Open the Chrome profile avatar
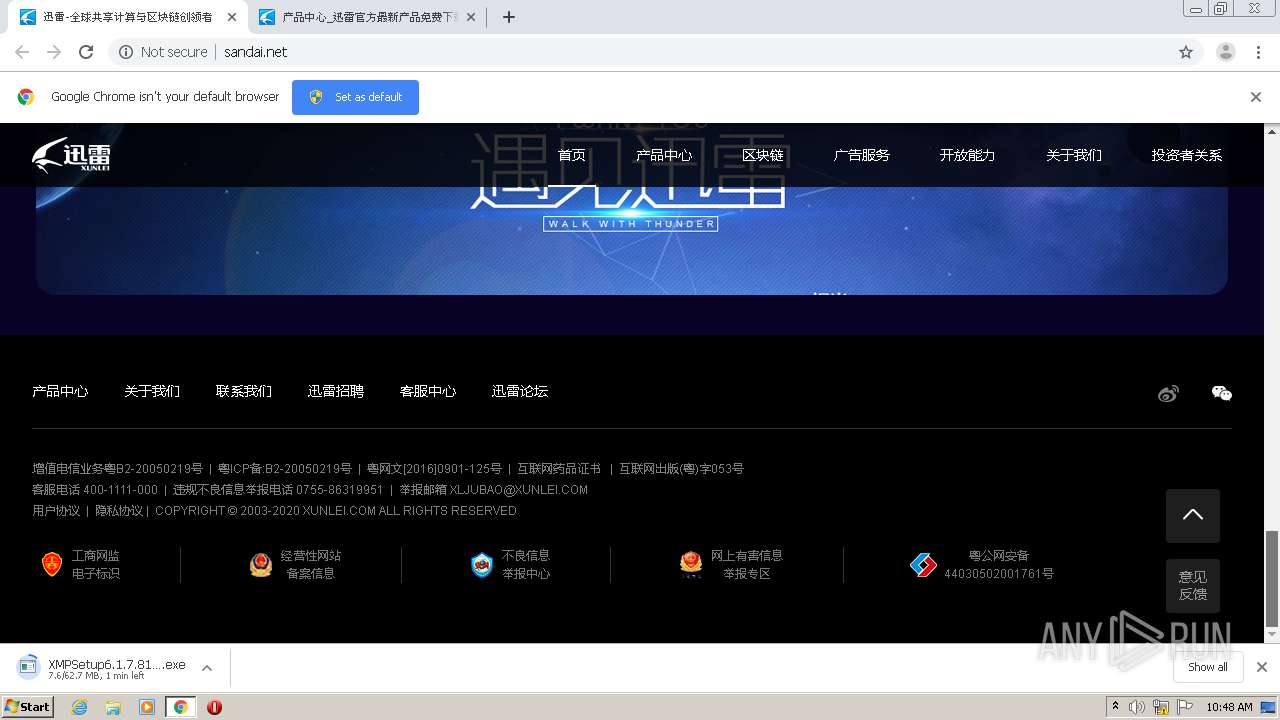The height and width of the screenshot is (720, 1280). coord(1226,52)
